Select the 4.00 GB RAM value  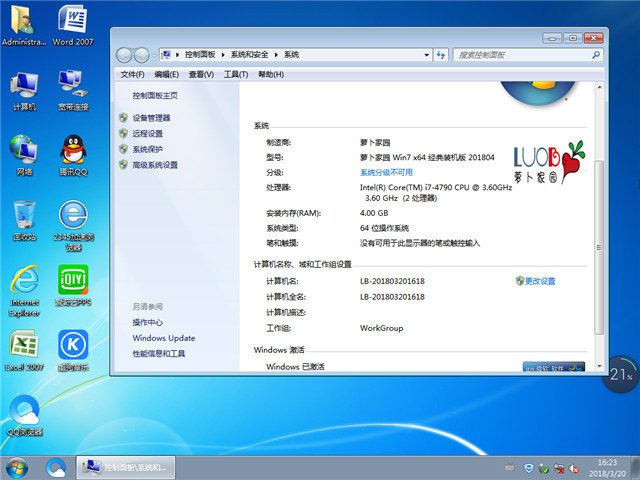[x=374, y=213]
